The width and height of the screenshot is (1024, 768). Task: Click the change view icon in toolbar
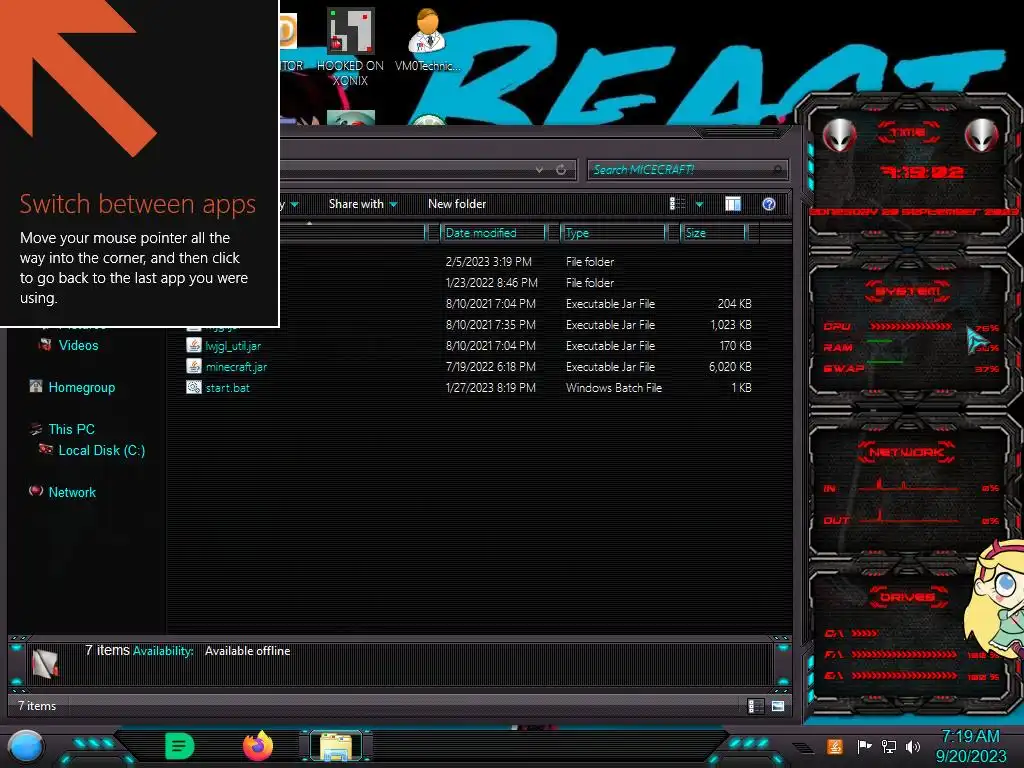pyautogui.click(x=677, y=204)
